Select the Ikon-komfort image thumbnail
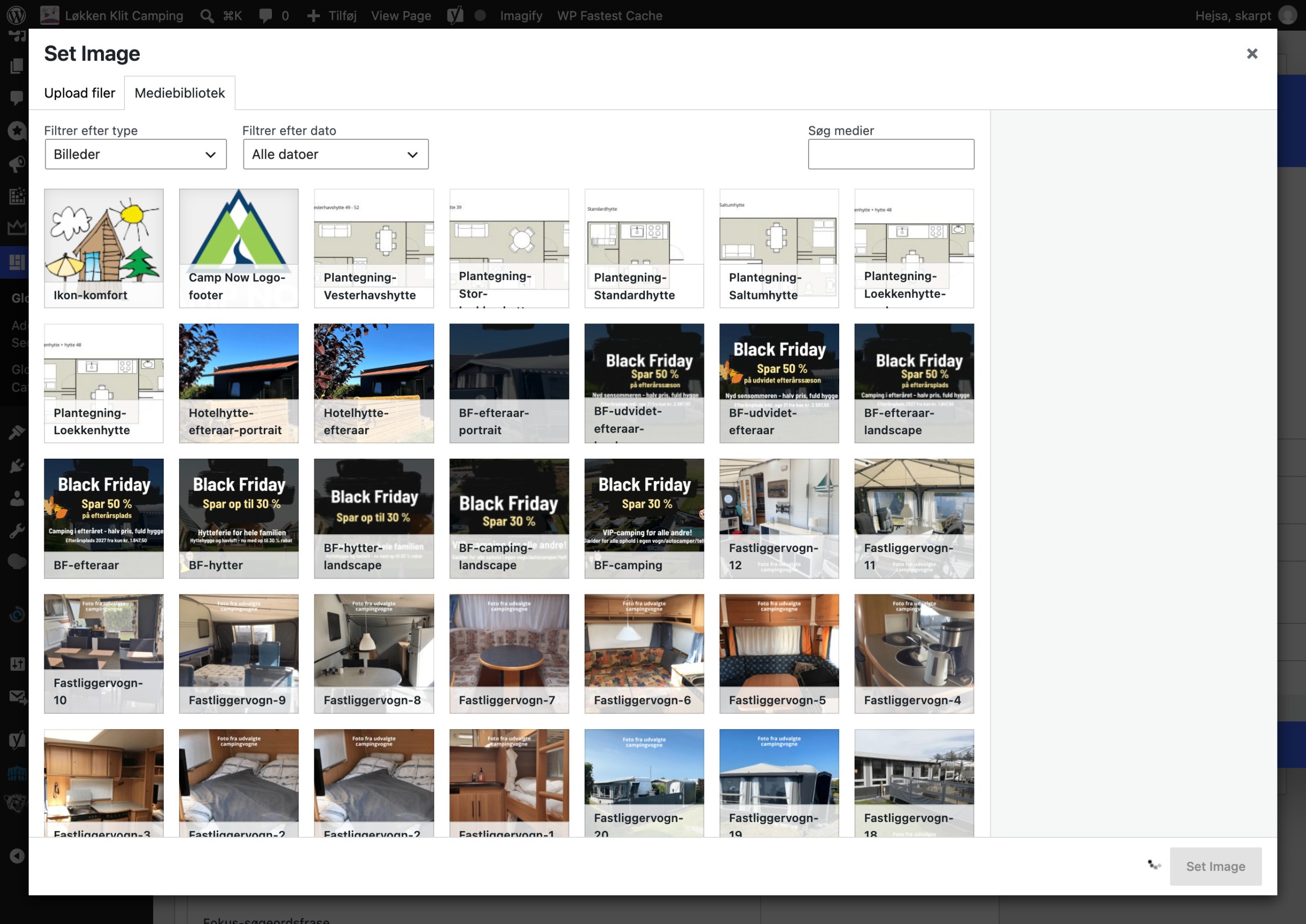The height and width of the screenshot is (924, 1306). [x=104, y=248]
